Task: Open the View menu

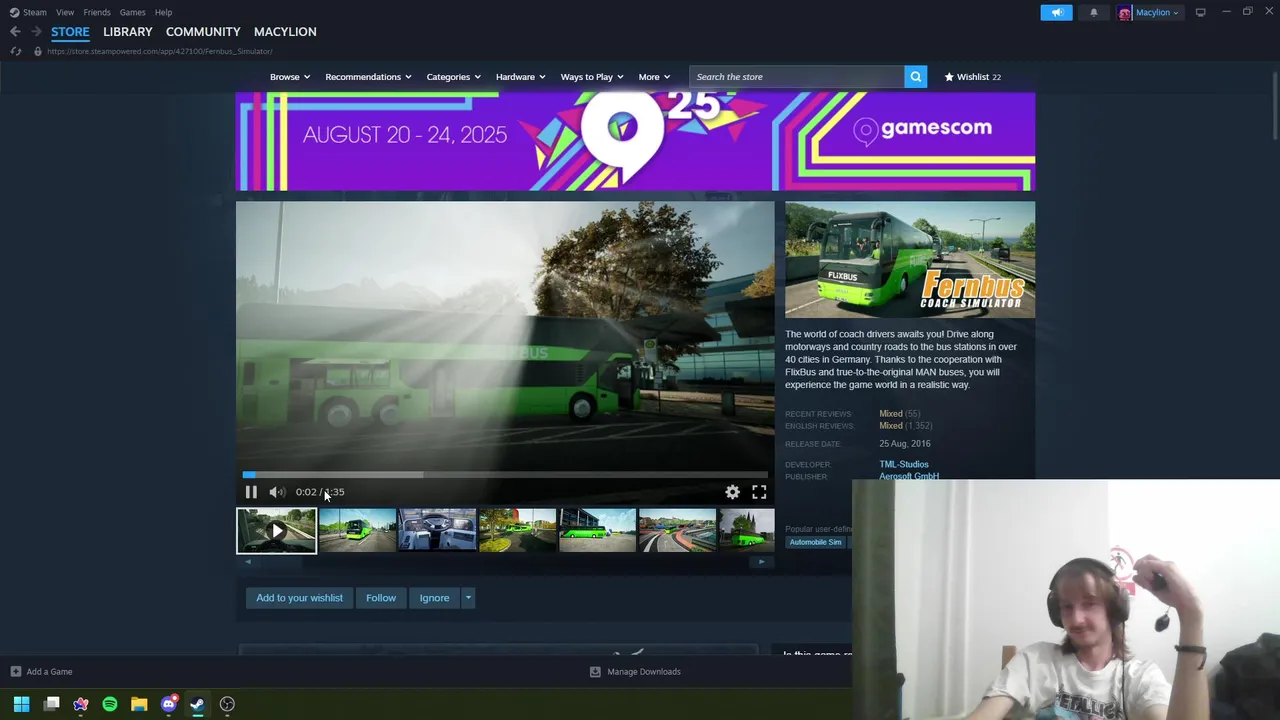Action: coord(65,12)
